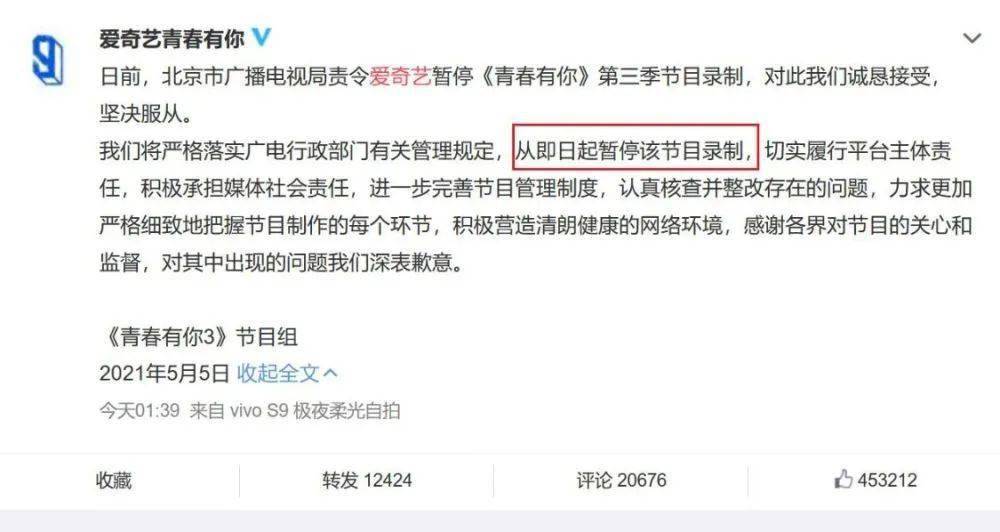Click the 收藏 favorite button
The width and height of the screenshot is (1000, 532).
click(114, 480)
